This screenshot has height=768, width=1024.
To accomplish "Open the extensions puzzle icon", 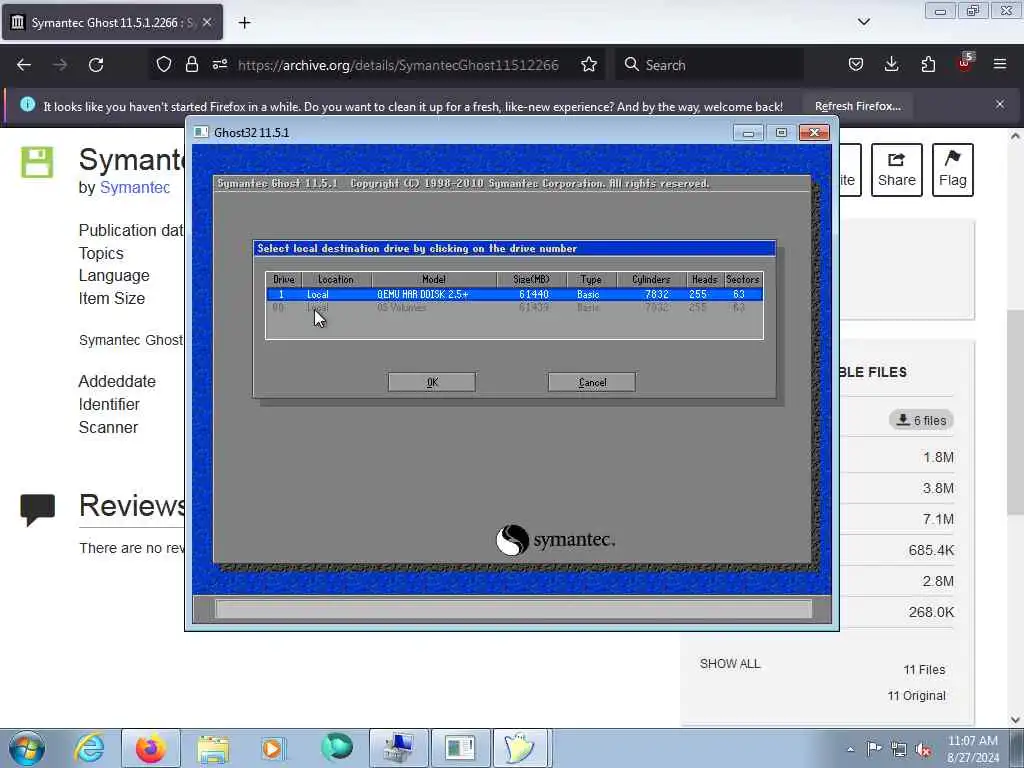I will click(x=928, y=65).
